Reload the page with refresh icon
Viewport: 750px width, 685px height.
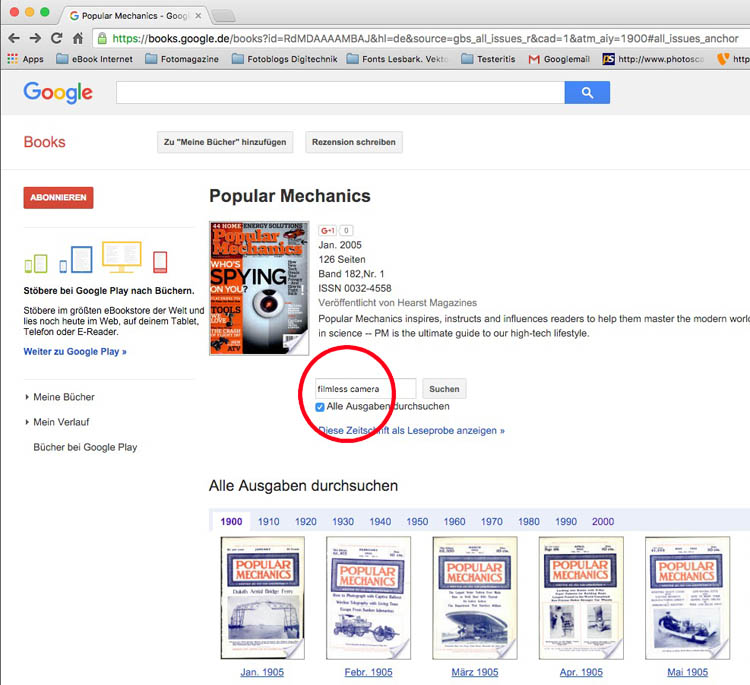coord(56,38)
